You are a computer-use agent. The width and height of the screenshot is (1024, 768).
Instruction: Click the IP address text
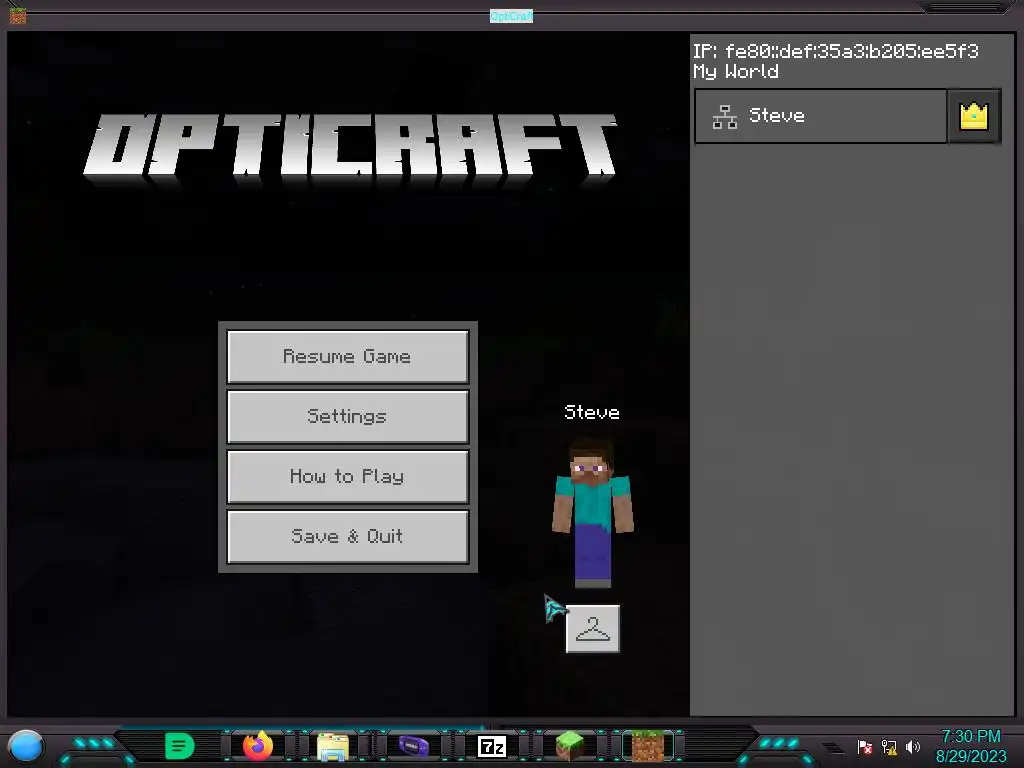click(x=835, y=51)
